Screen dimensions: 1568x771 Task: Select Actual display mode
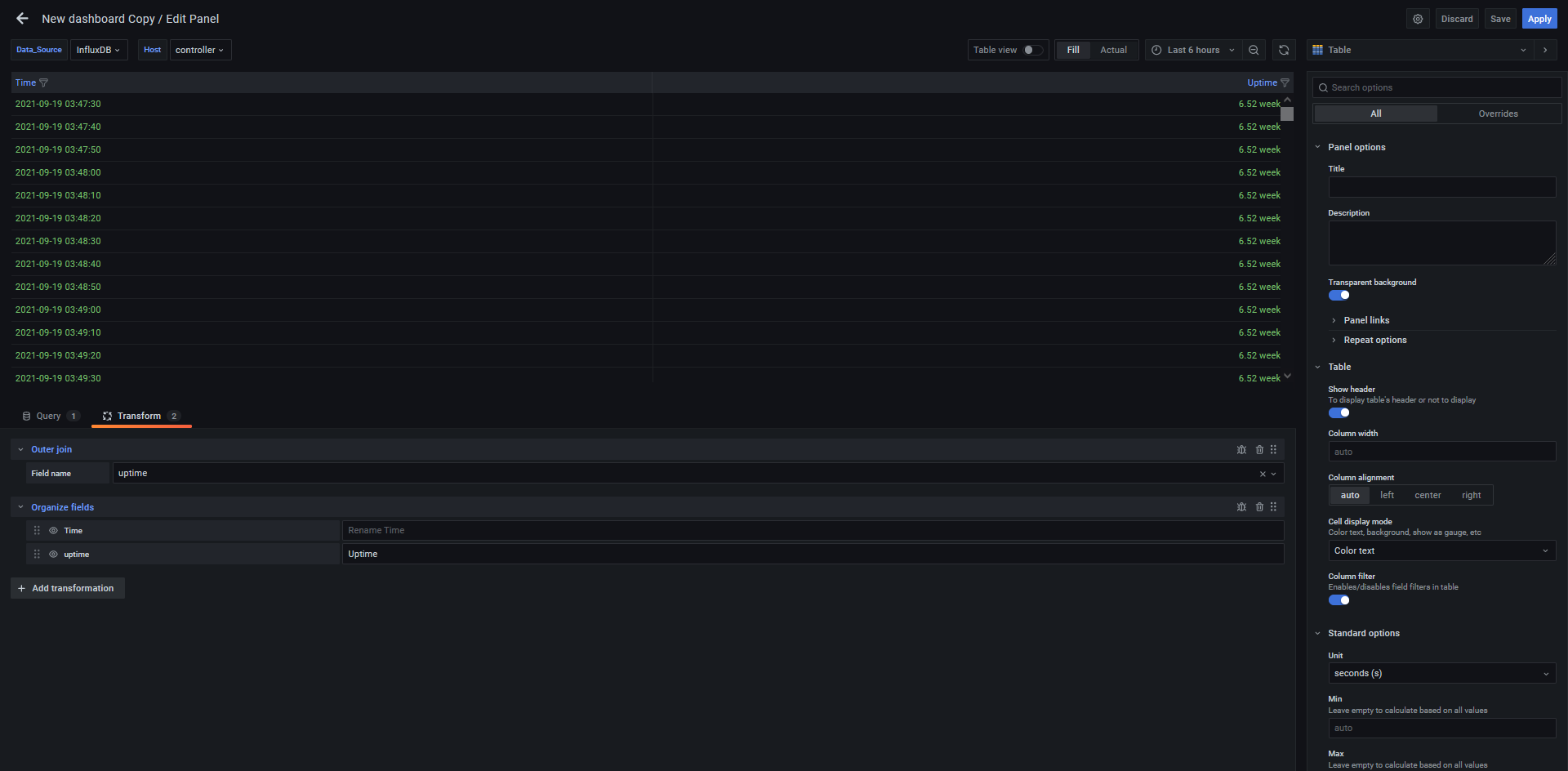(1113, 50)
